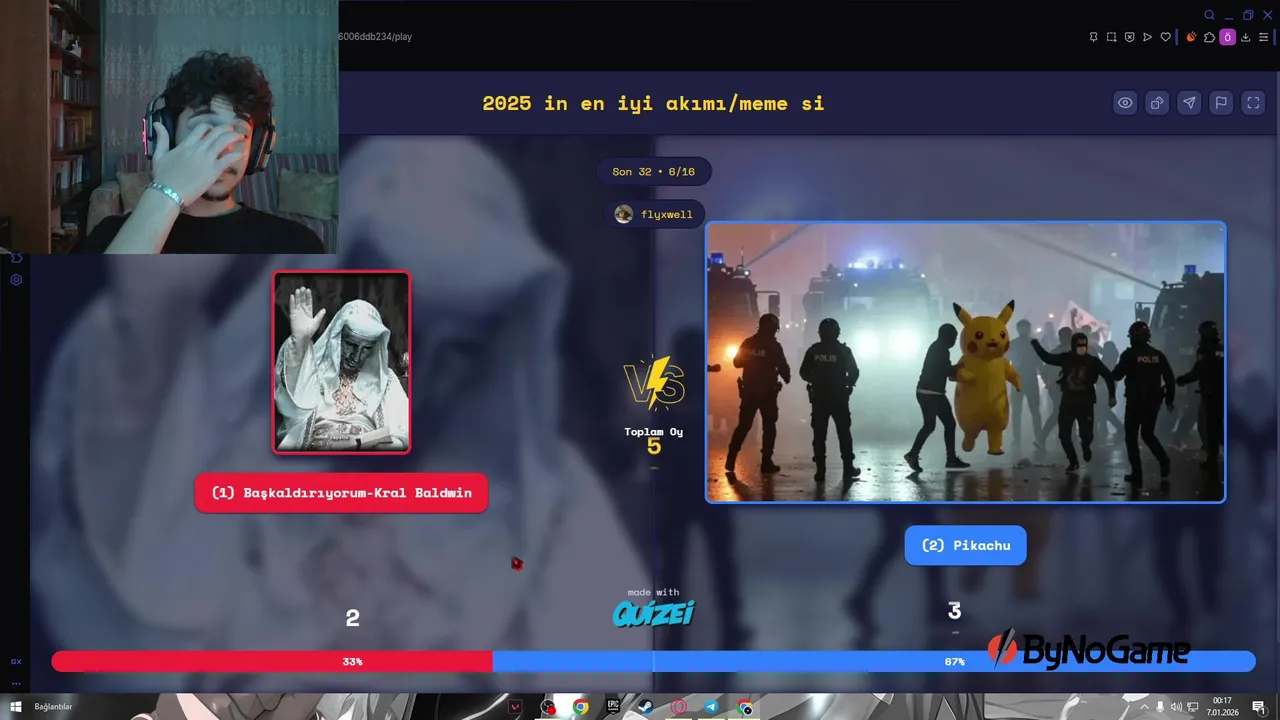Open ad blocker shield icon
Screen dimensions: 1280x720
tap(1129, 37)
